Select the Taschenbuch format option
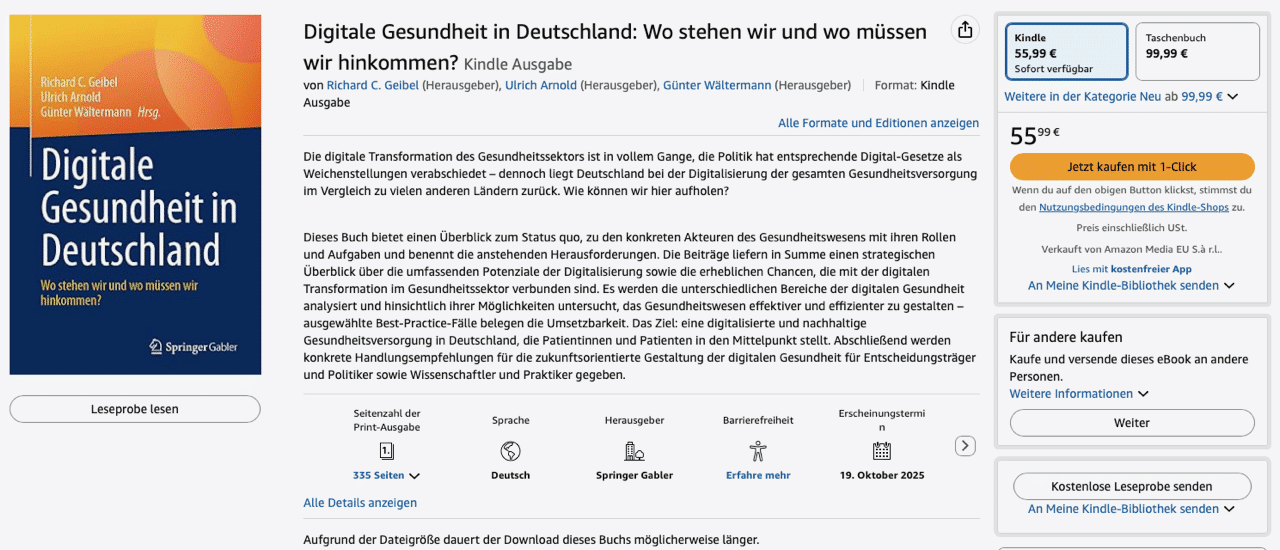This screenshot has width=1280, height=550. coord(1197,52)
